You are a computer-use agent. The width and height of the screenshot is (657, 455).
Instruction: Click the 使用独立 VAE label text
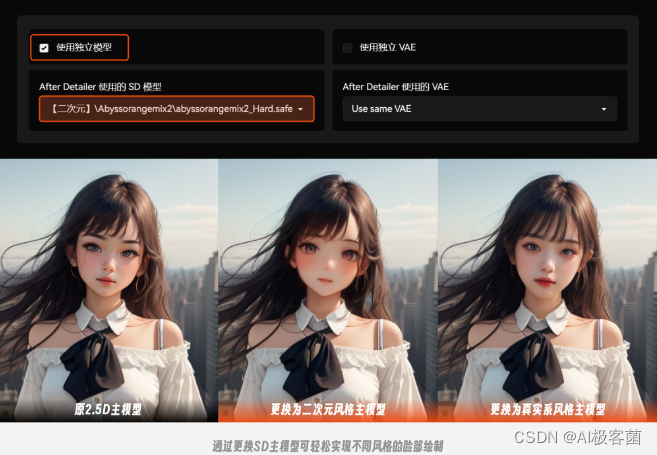coord(388,47)
